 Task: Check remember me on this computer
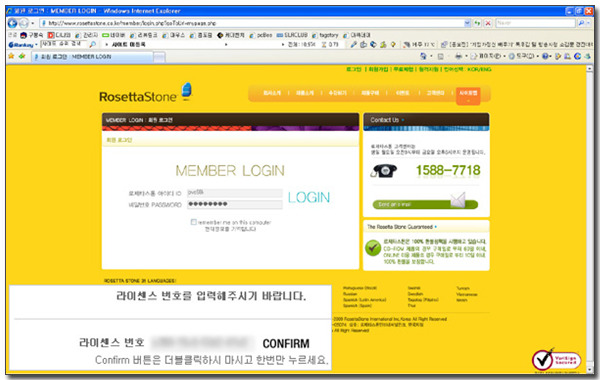(194, 222)
